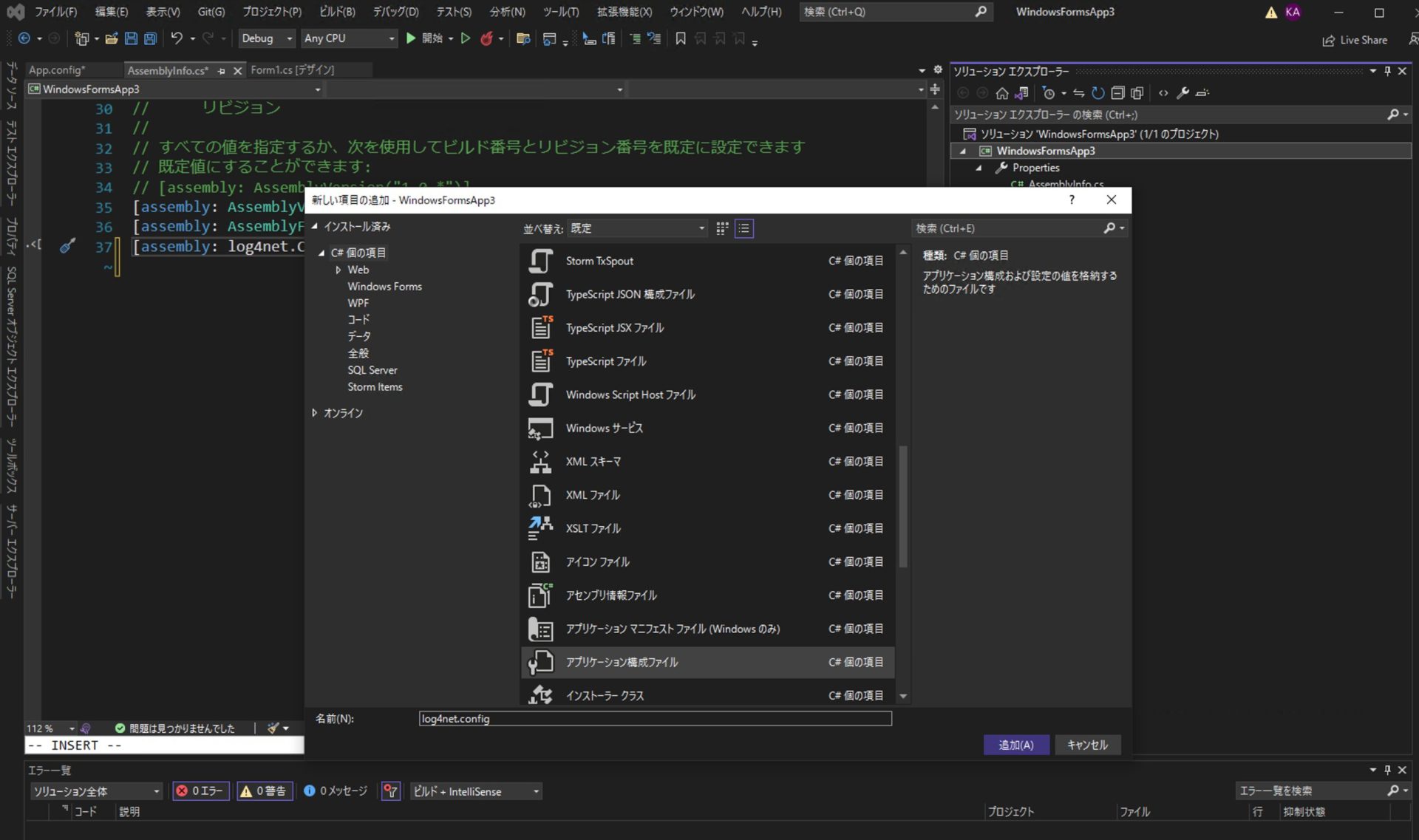Collapse all nodes in Solution Explorer
The width and height of the screenshot is (1419, 840).
pos(1119,93)
